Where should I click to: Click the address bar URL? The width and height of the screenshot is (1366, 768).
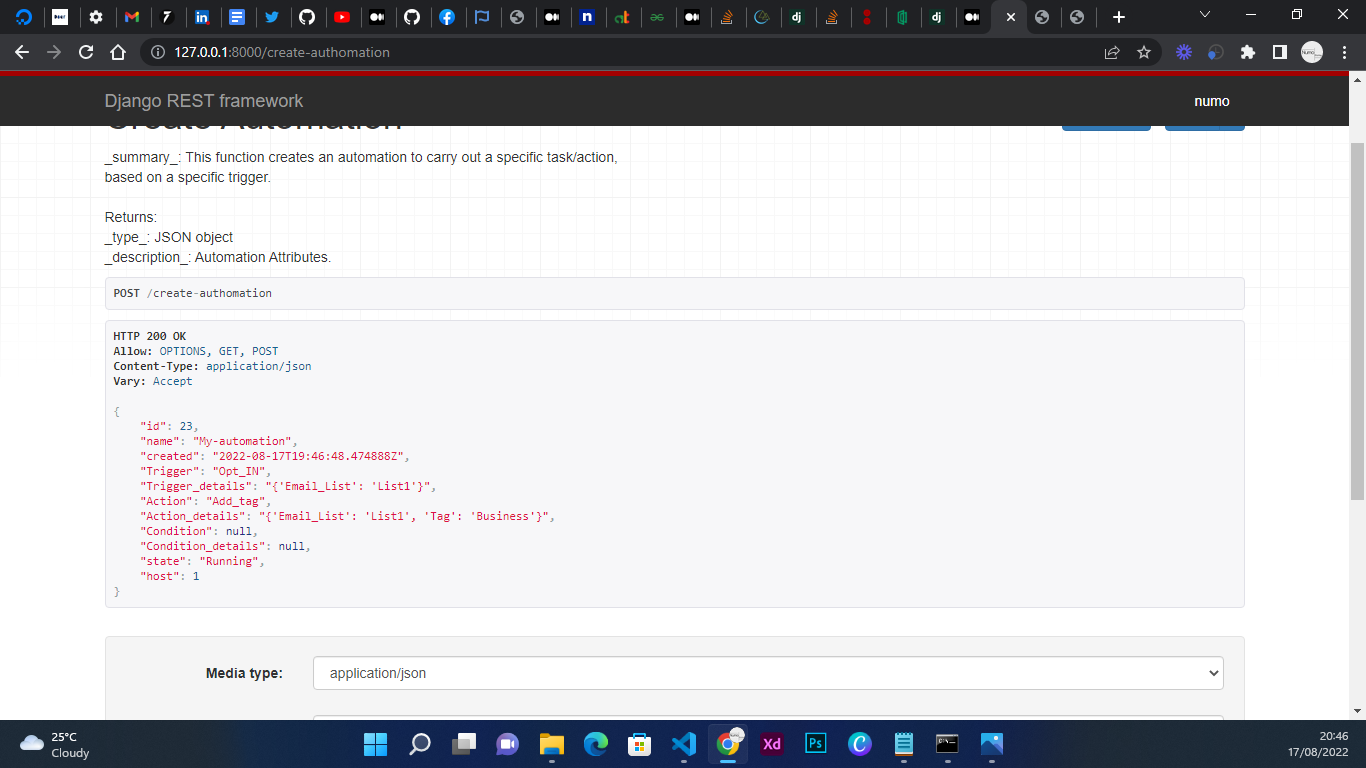pos(282,52)
